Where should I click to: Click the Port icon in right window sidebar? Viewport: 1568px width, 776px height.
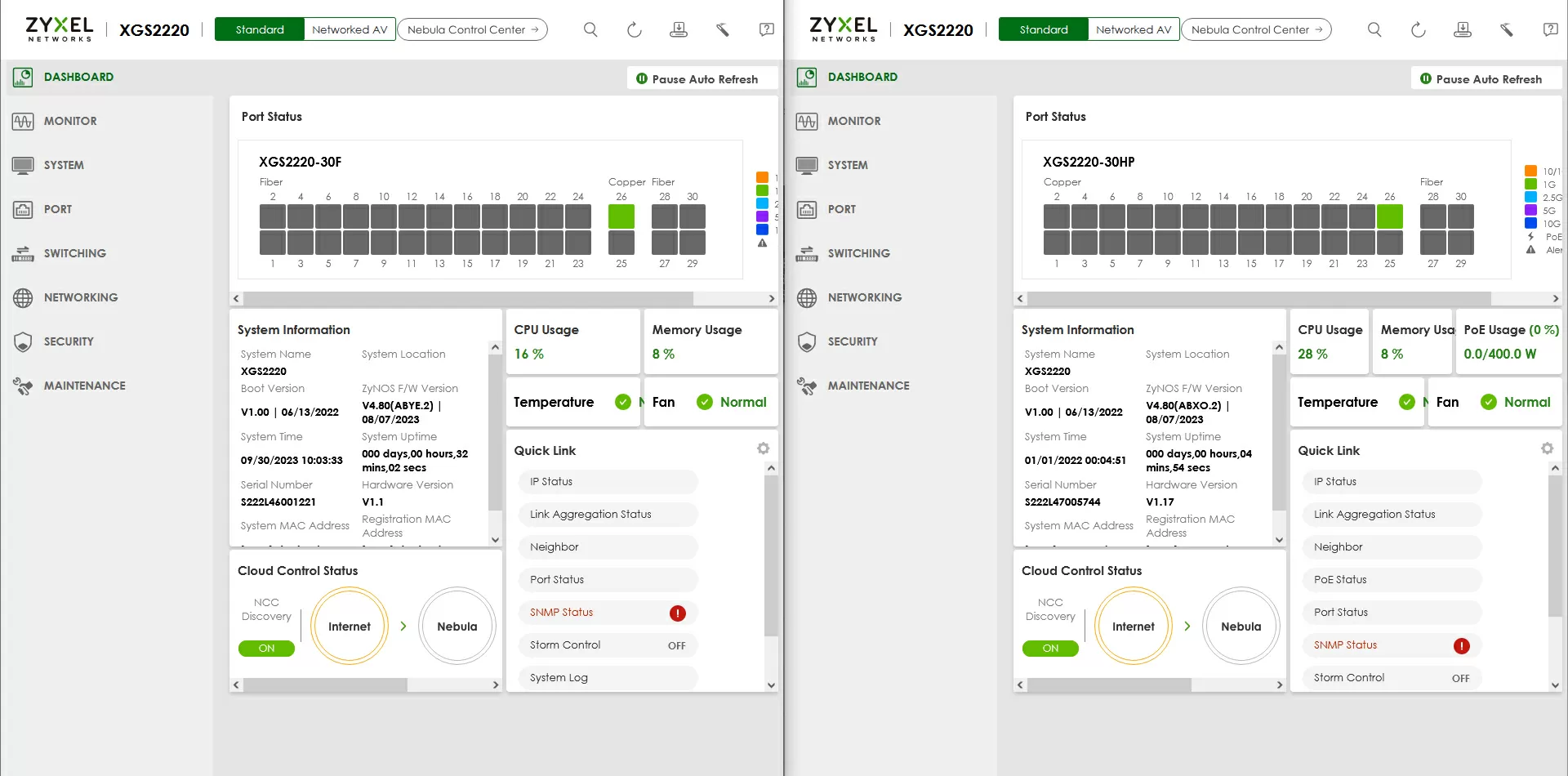807,210
